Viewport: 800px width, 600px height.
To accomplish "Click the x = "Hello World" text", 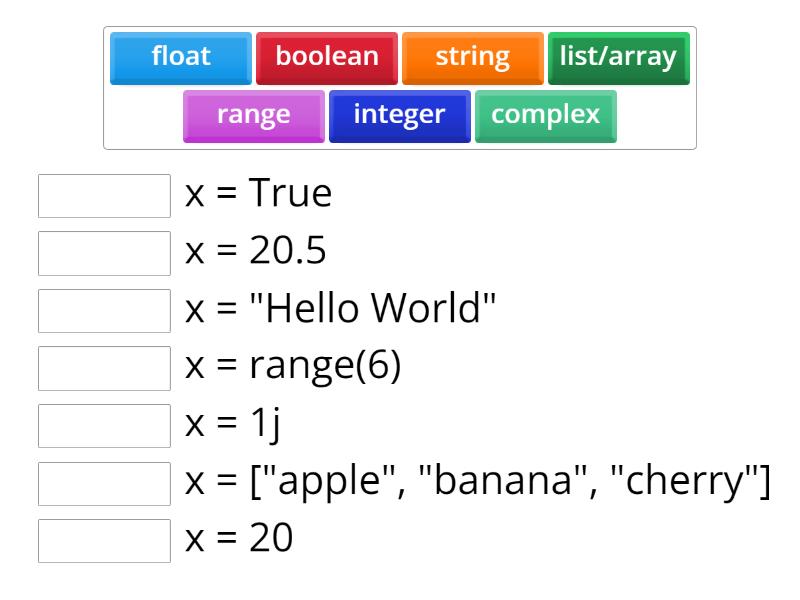I will [x=341, y=310].
